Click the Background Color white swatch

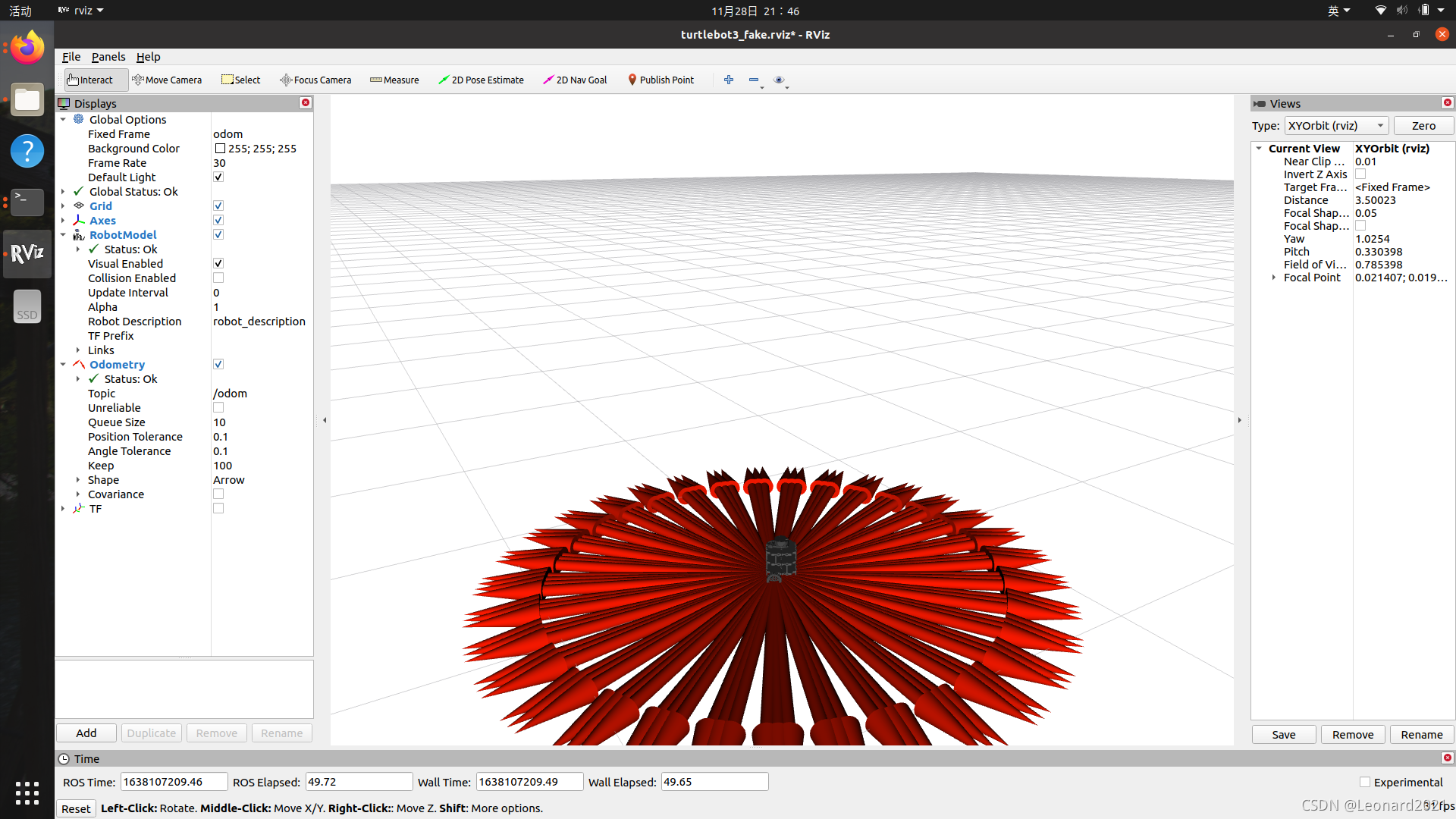[220, 149]
